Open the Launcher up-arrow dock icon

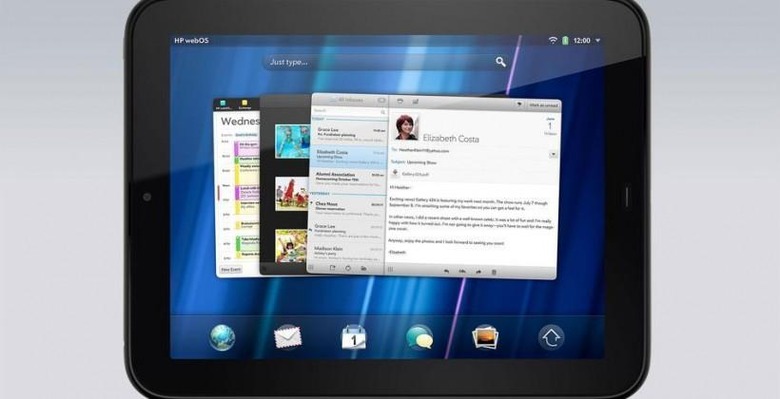pyautogui.click(x=551, y=337)
